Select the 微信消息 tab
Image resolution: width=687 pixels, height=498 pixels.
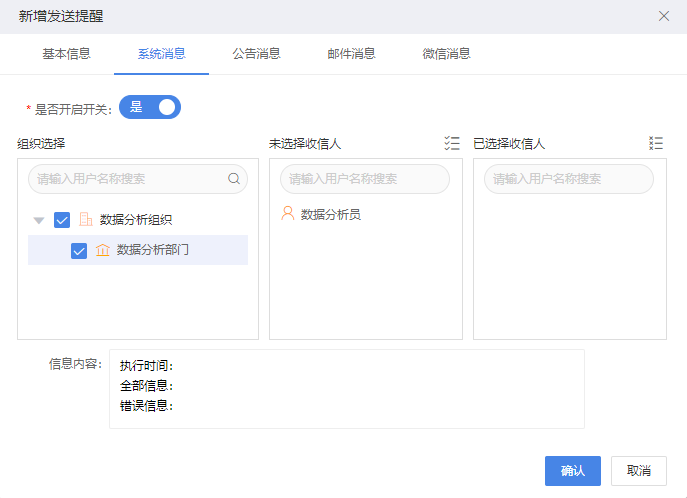(446, 54)
